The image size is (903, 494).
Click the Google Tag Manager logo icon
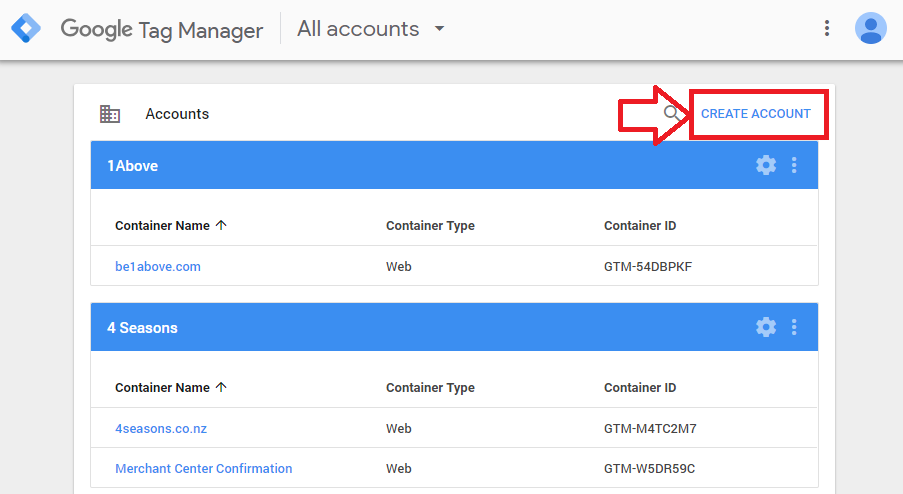tap(26, 28)
